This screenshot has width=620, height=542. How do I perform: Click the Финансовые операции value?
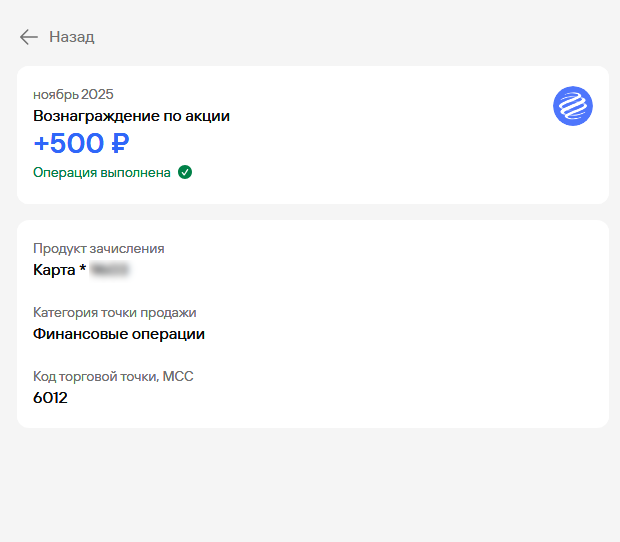(119, 334)
